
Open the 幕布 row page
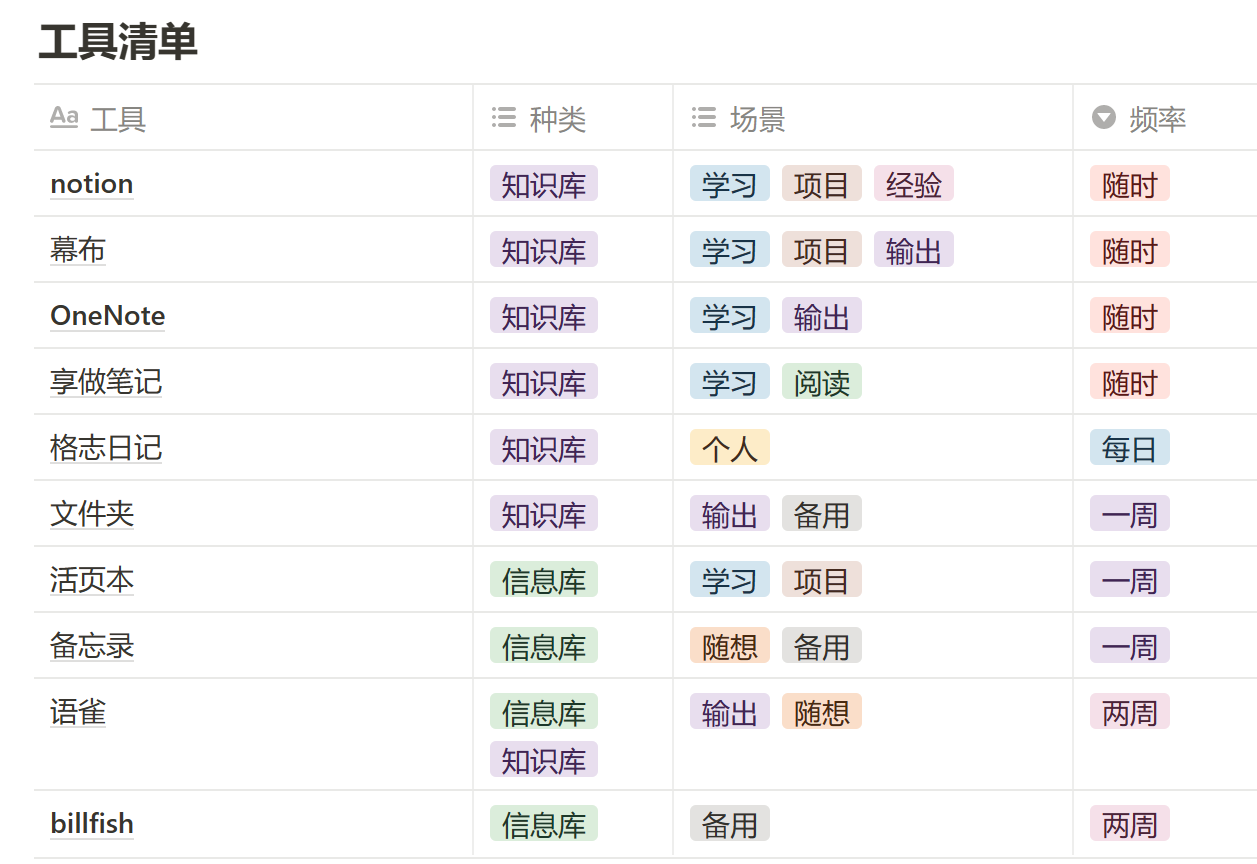(78, 250)
